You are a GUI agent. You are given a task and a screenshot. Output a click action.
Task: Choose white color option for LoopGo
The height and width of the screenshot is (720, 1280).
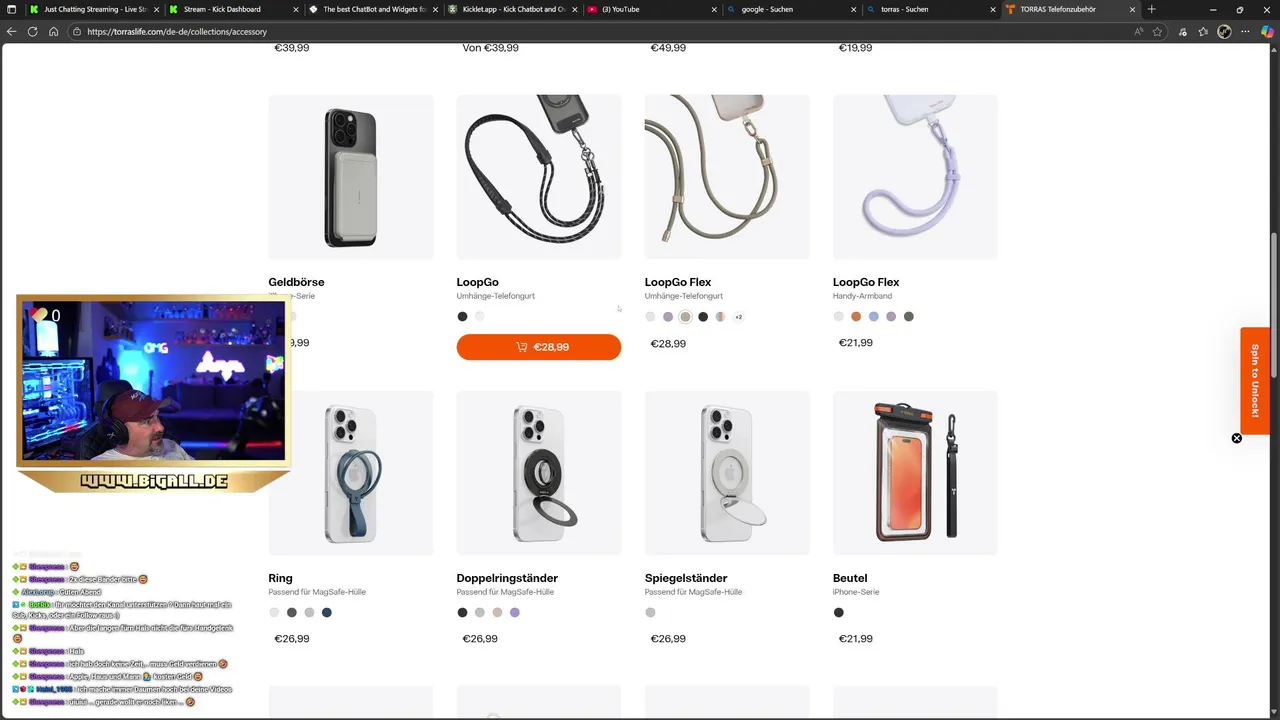(479, 316)
